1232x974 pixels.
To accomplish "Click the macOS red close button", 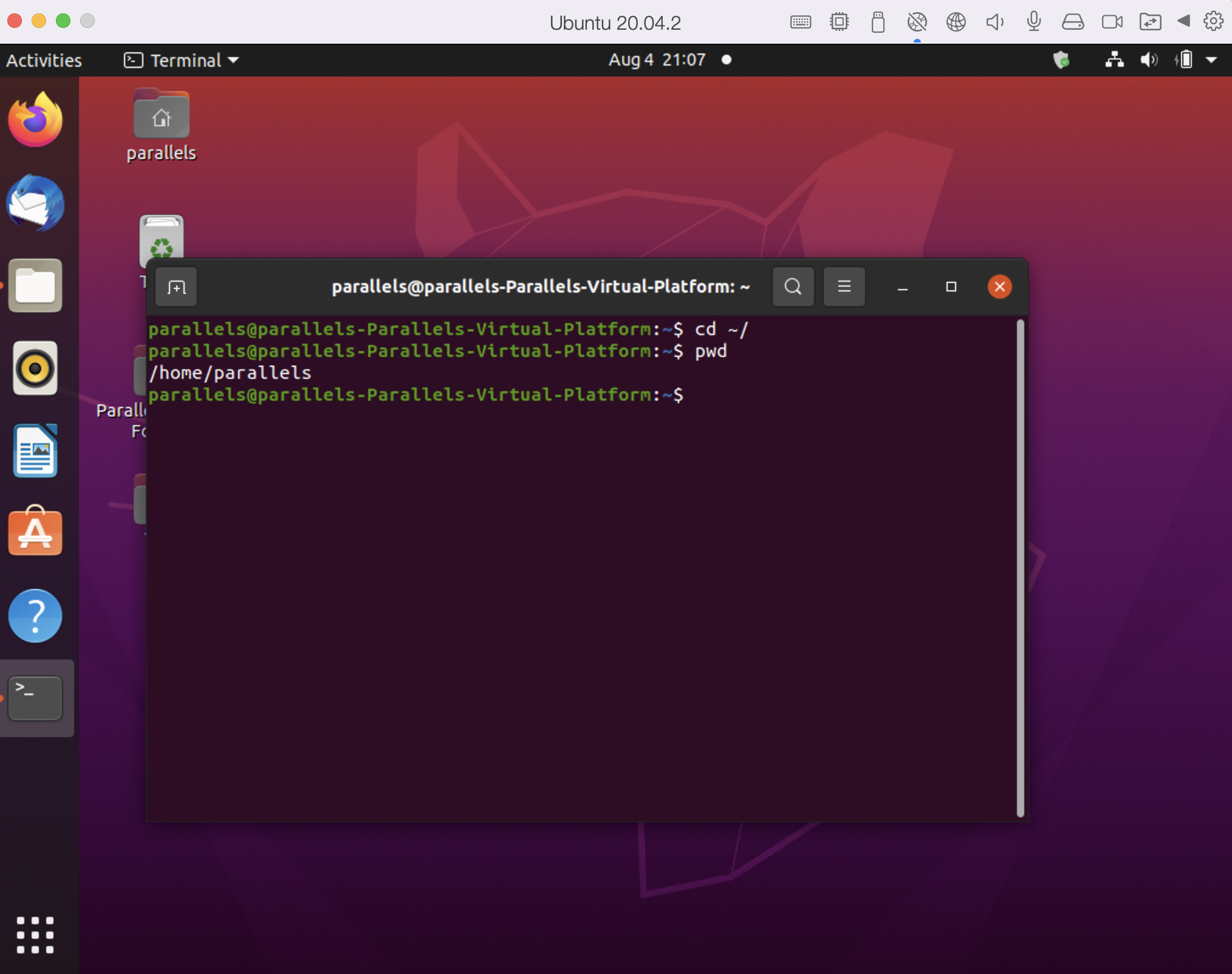I will tap(15, 21).
